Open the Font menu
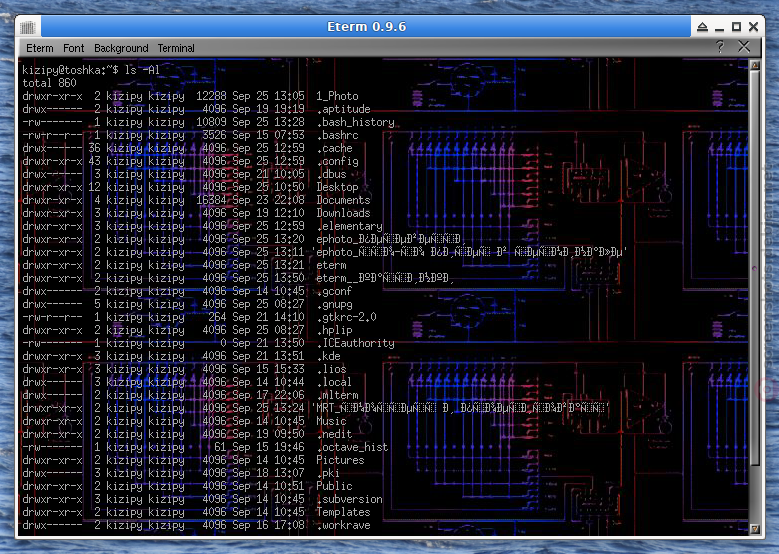Screen dimensions: 779x554 tap(74, 48)
